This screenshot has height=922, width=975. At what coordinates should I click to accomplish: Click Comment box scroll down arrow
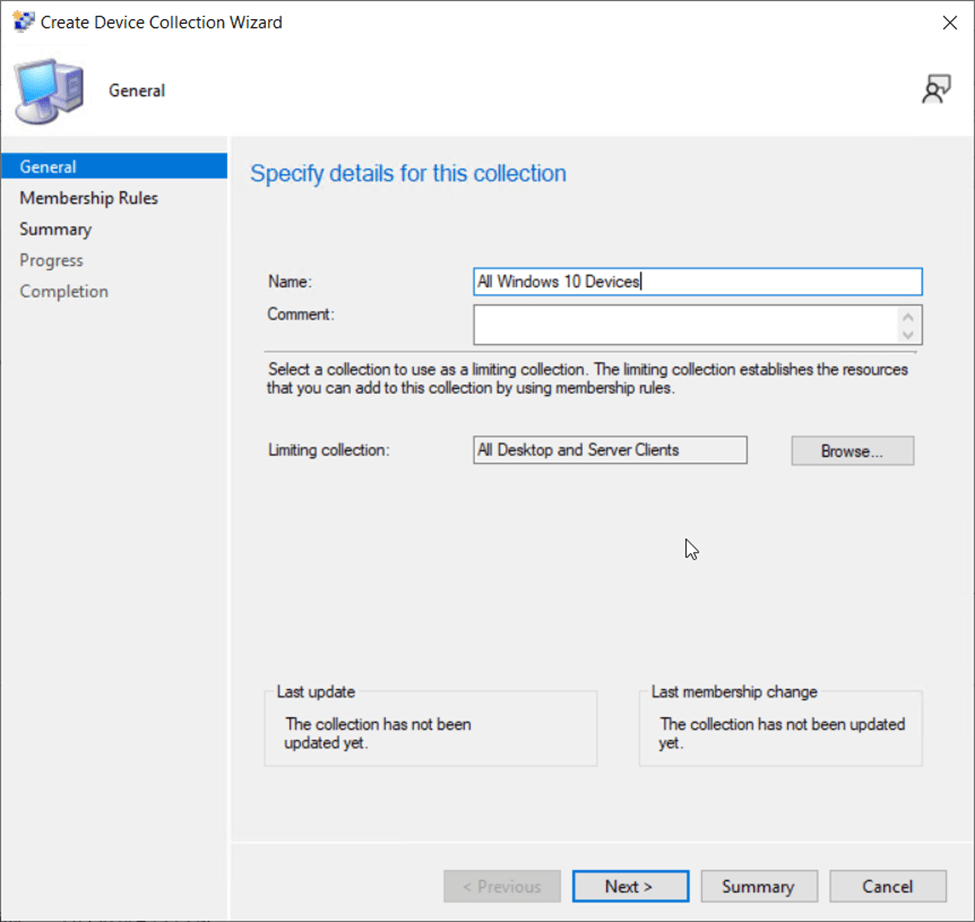908,334
